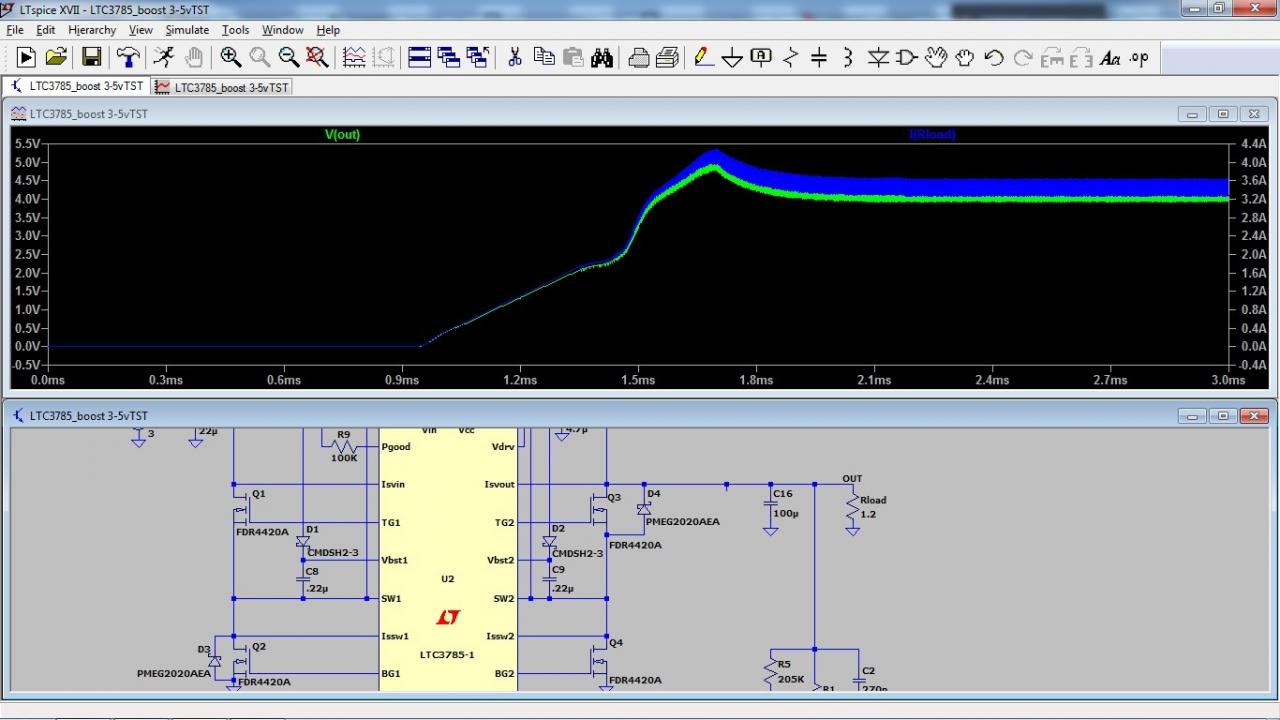Screen dimensions: 1280x720
Task: Maximize the schematic pane
Action: click(x=1224, y=415)
